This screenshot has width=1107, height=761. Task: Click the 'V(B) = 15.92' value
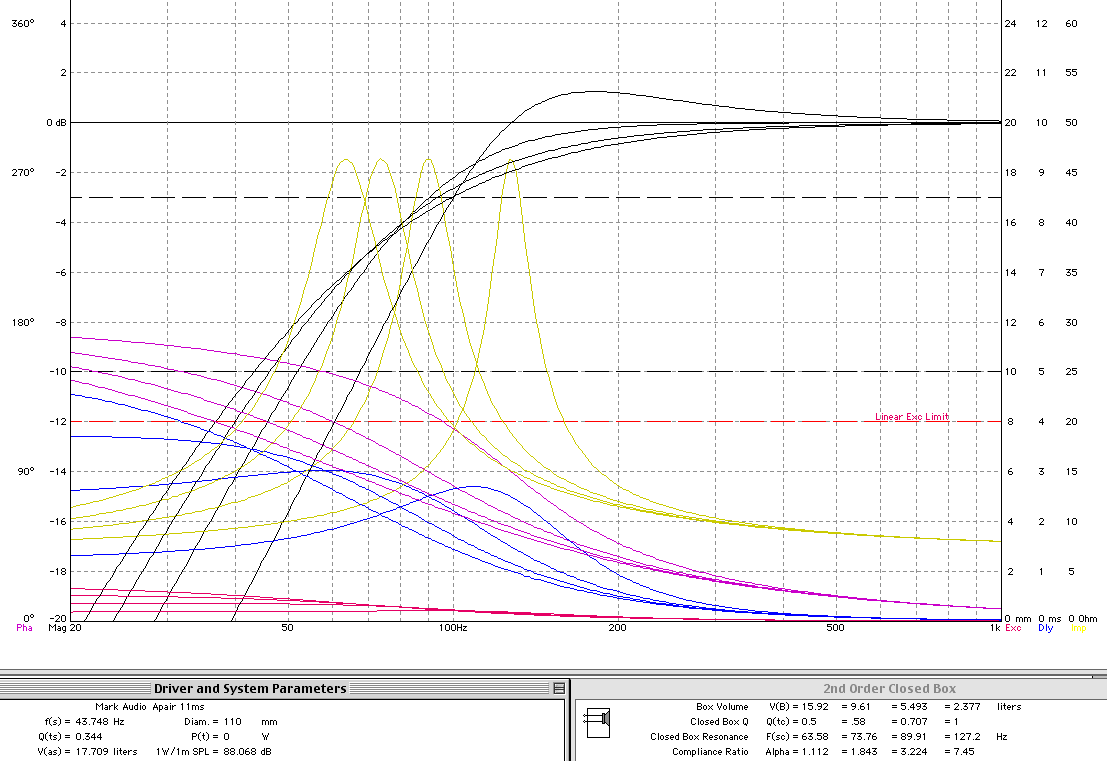click(x=798, y=707)
